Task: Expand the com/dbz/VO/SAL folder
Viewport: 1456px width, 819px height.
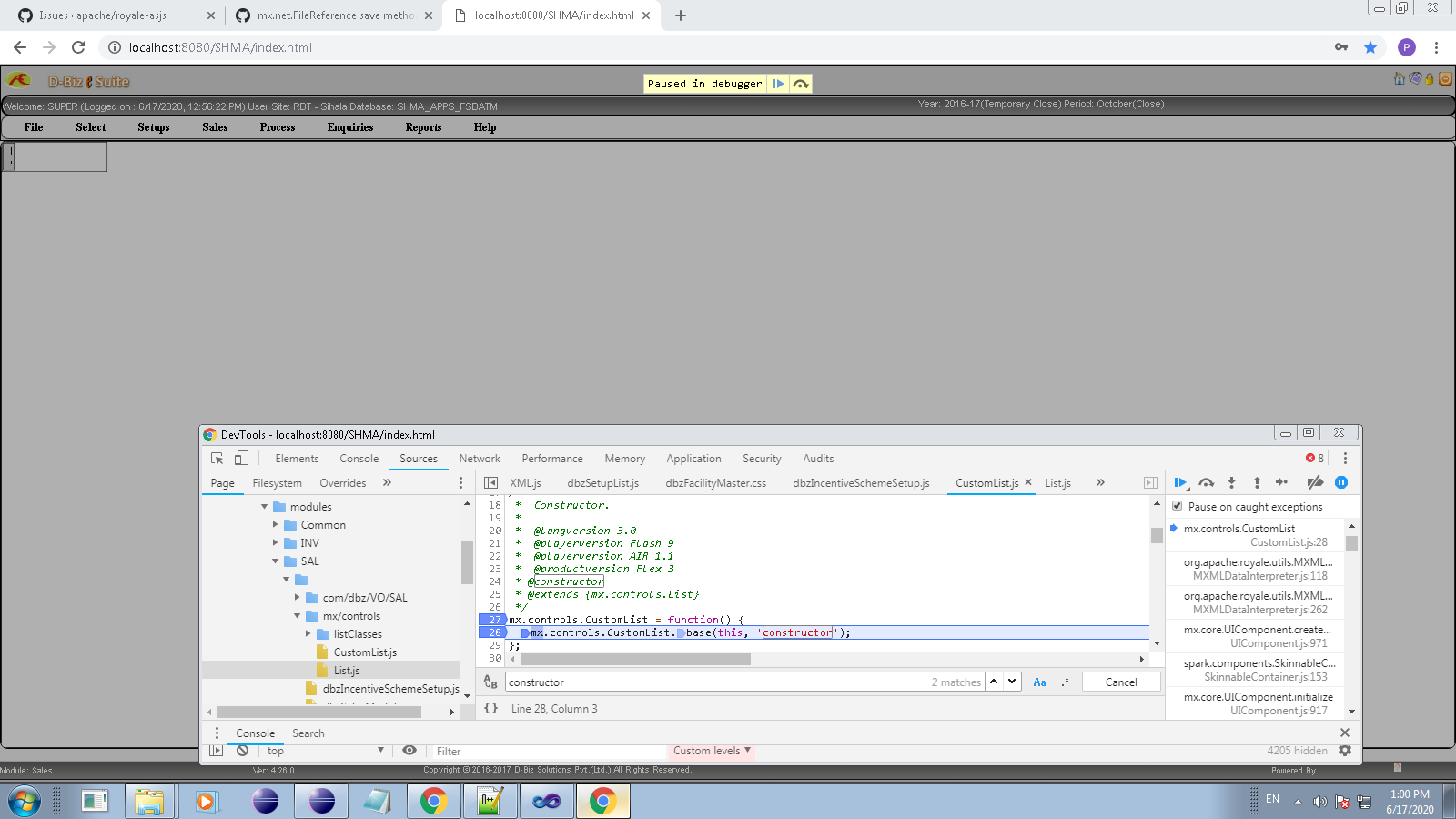Action: [298, 598]
